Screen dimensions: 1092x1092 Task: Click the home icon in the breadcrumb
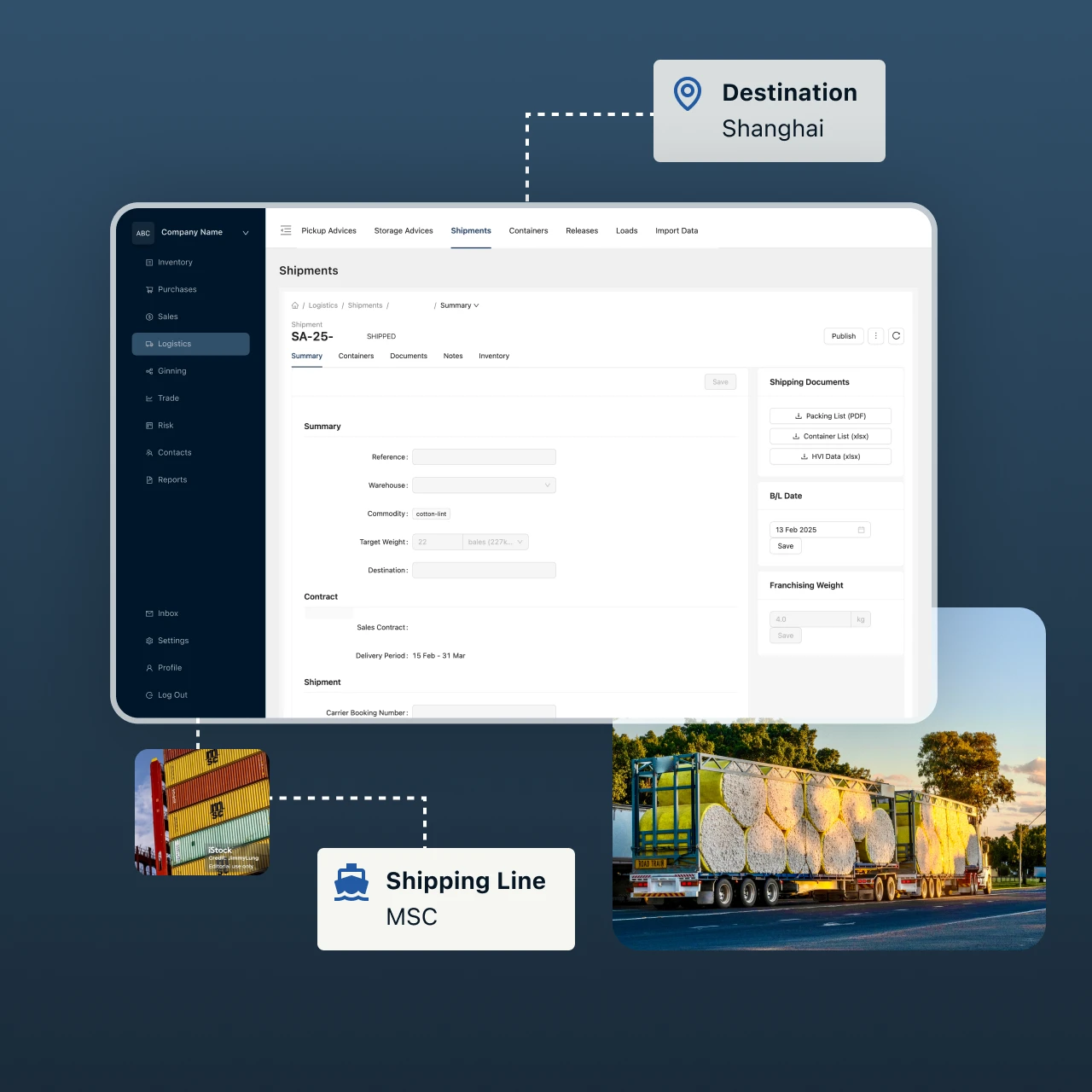pos(295,305)
